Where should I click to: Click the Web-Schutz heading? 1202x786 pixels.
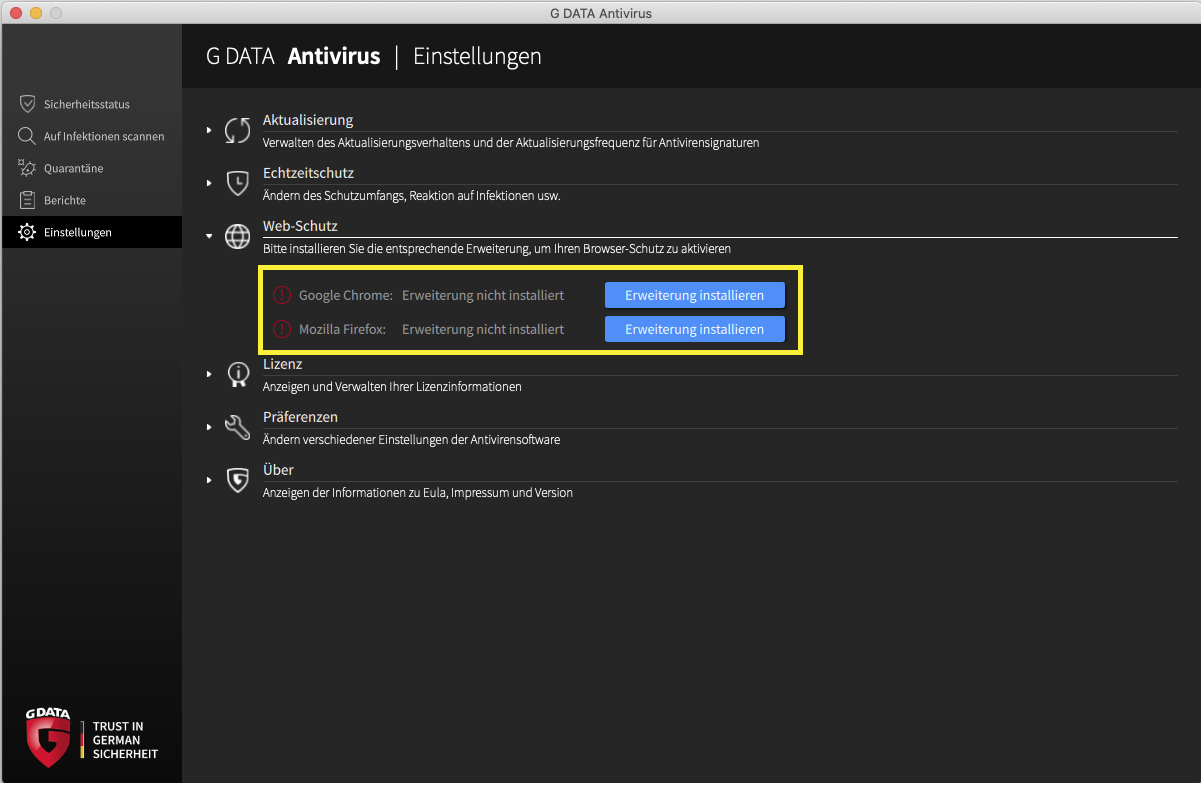pos(300,226)
